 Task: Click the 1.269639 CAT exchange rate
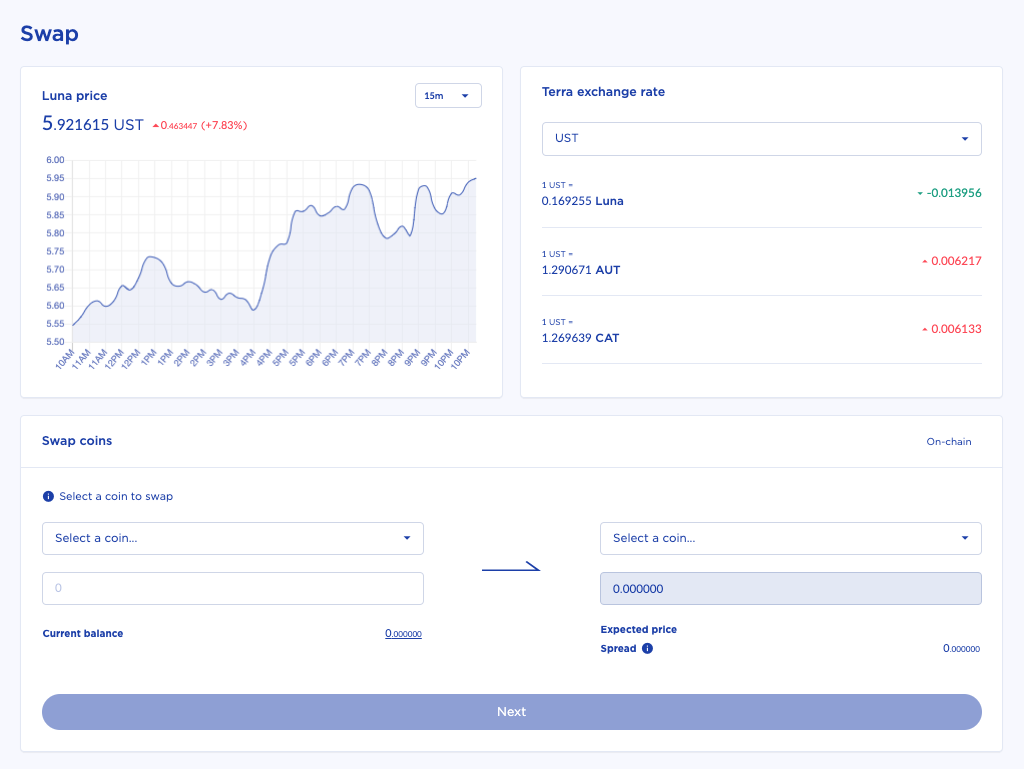tap(580, 337)
